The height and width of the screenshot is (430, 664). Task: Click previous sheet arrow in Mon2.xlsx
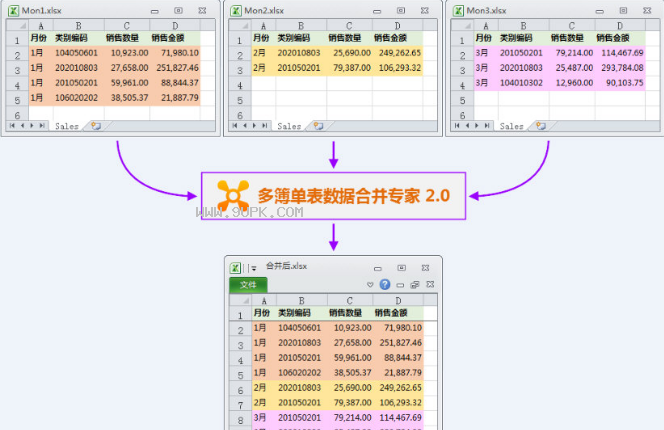point(244,126)
